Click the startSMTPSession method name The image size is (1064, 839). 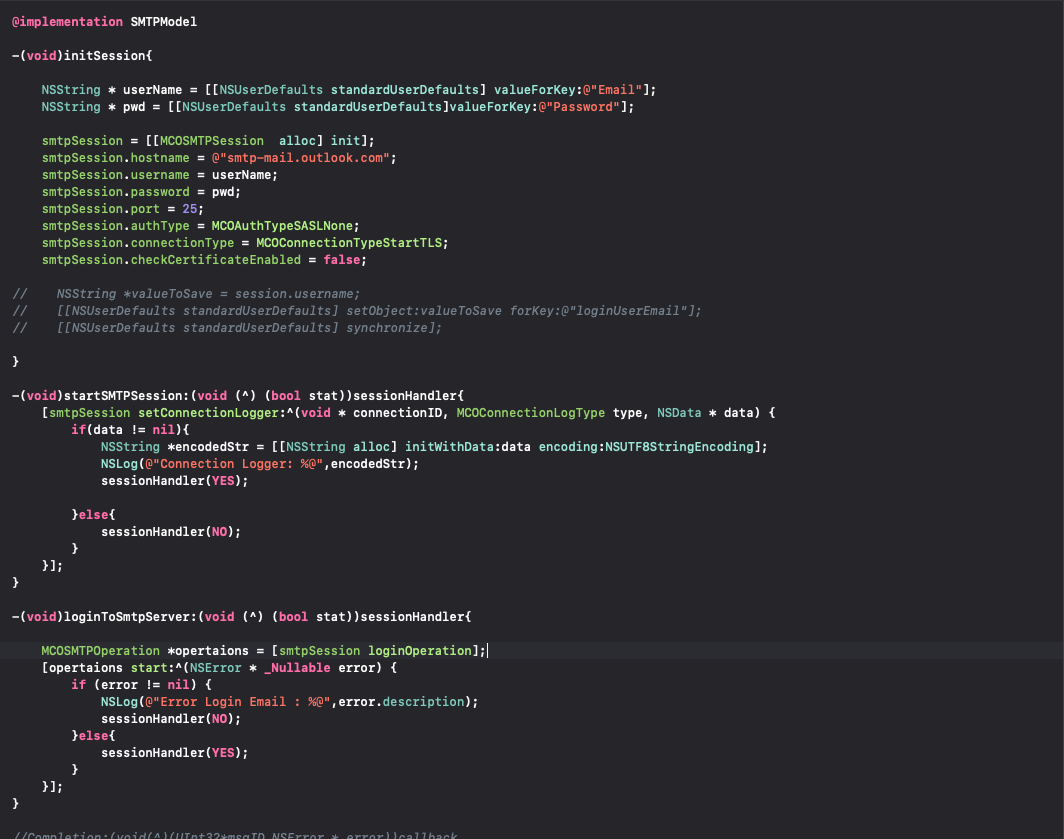125,395
